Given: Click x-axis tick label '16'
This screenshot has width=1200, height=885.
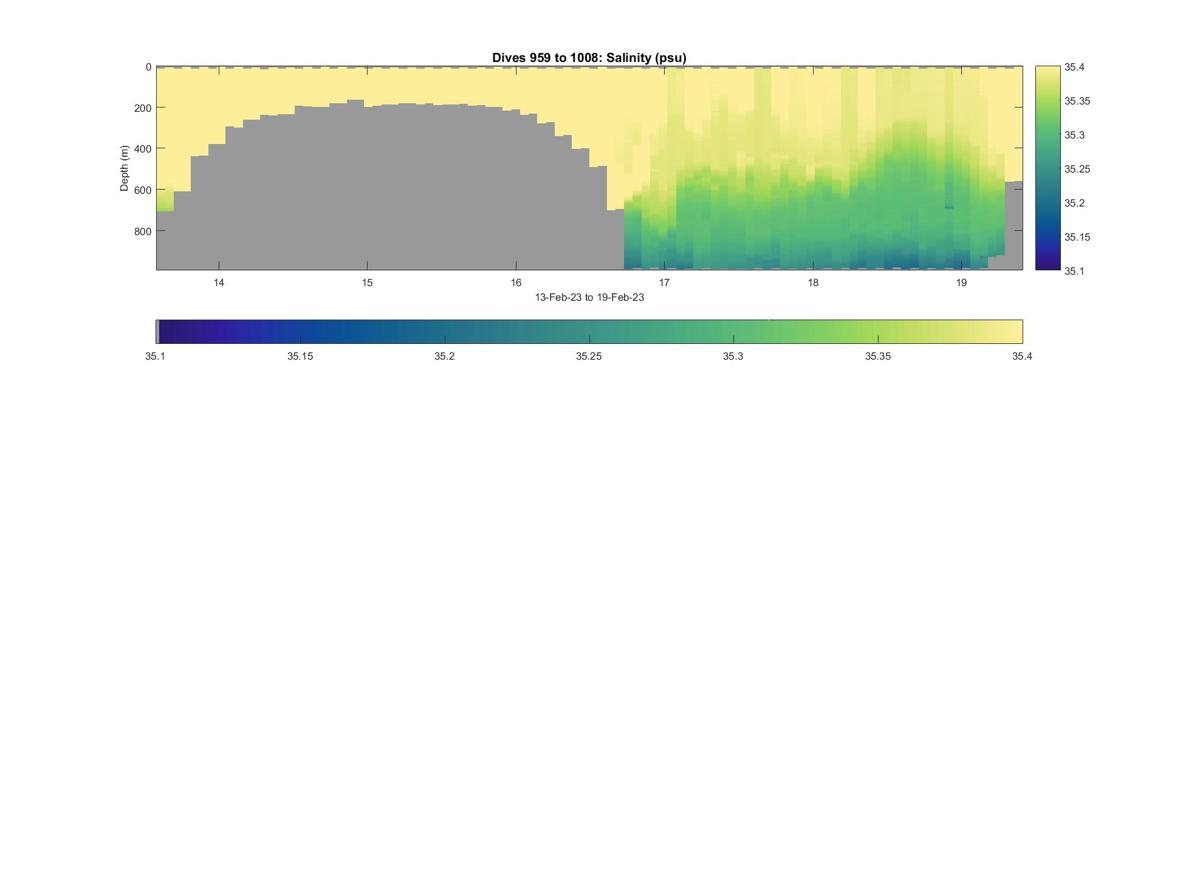Looking at the screenshot, I should pyautogui.click(x=516, y=283).
